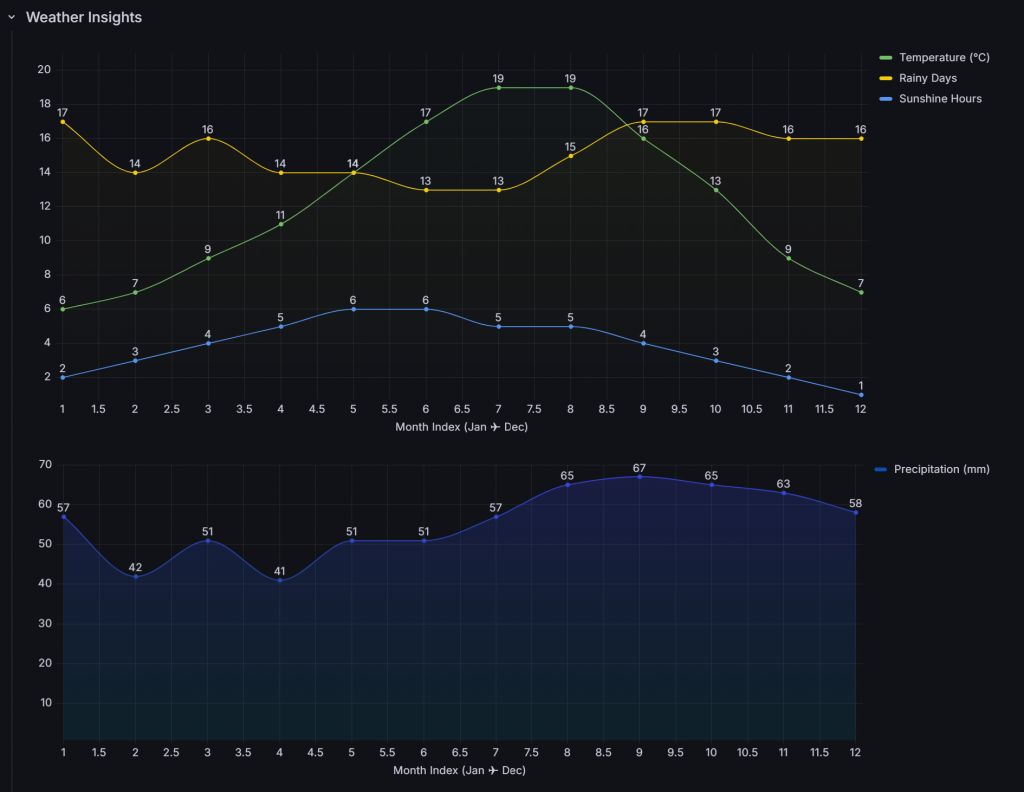
Task: Select the Temperature point at month 8
Action: (571, 88)
